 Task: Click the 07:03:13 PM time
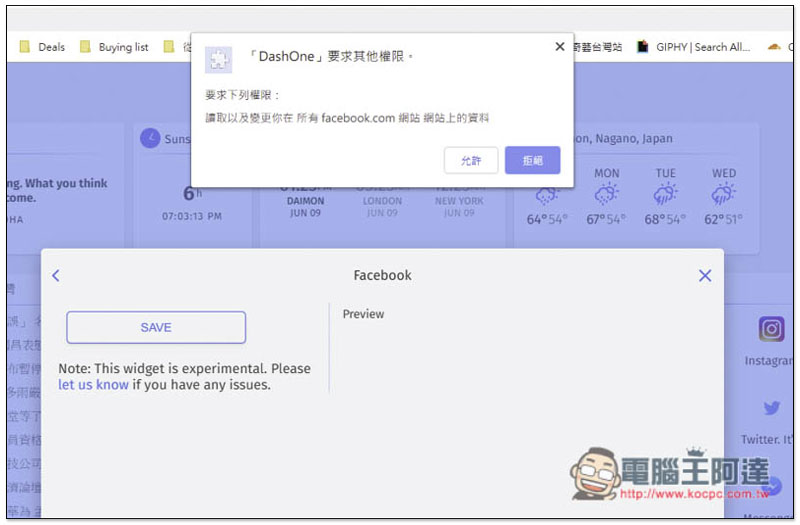coord(192,216)
